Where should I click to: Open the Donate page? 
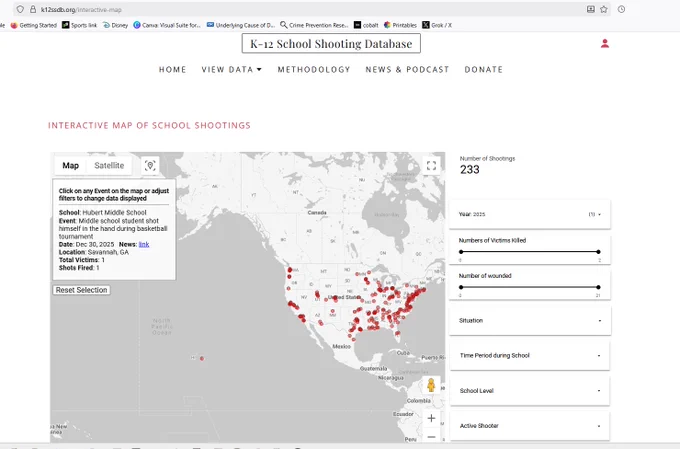(x=484, y=69)
